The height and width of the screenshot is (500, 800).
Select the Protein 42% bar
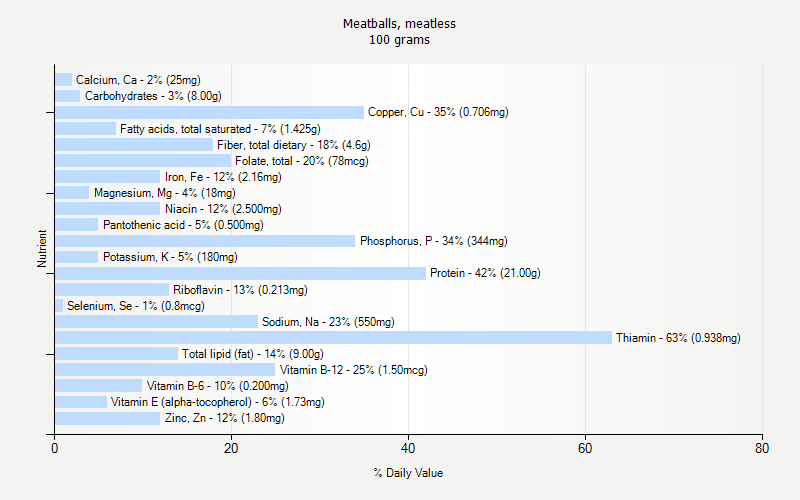(x=240, y=273)
